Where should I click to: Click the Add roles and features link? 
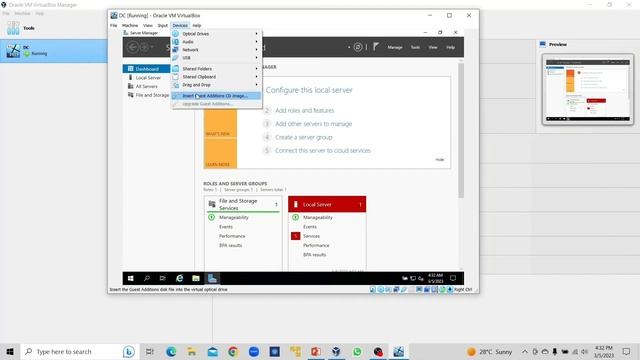pos(304,111)
